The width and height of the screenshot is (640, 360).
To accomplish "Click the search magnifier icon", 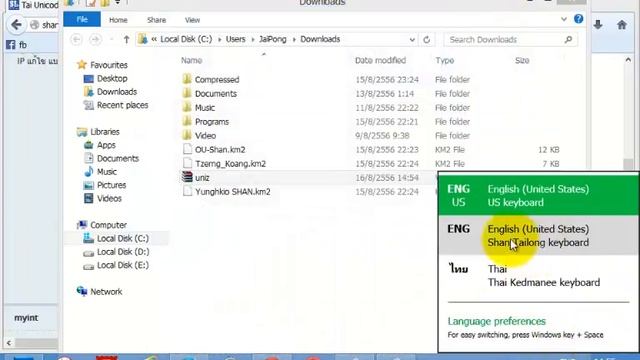I will [568, 40].
